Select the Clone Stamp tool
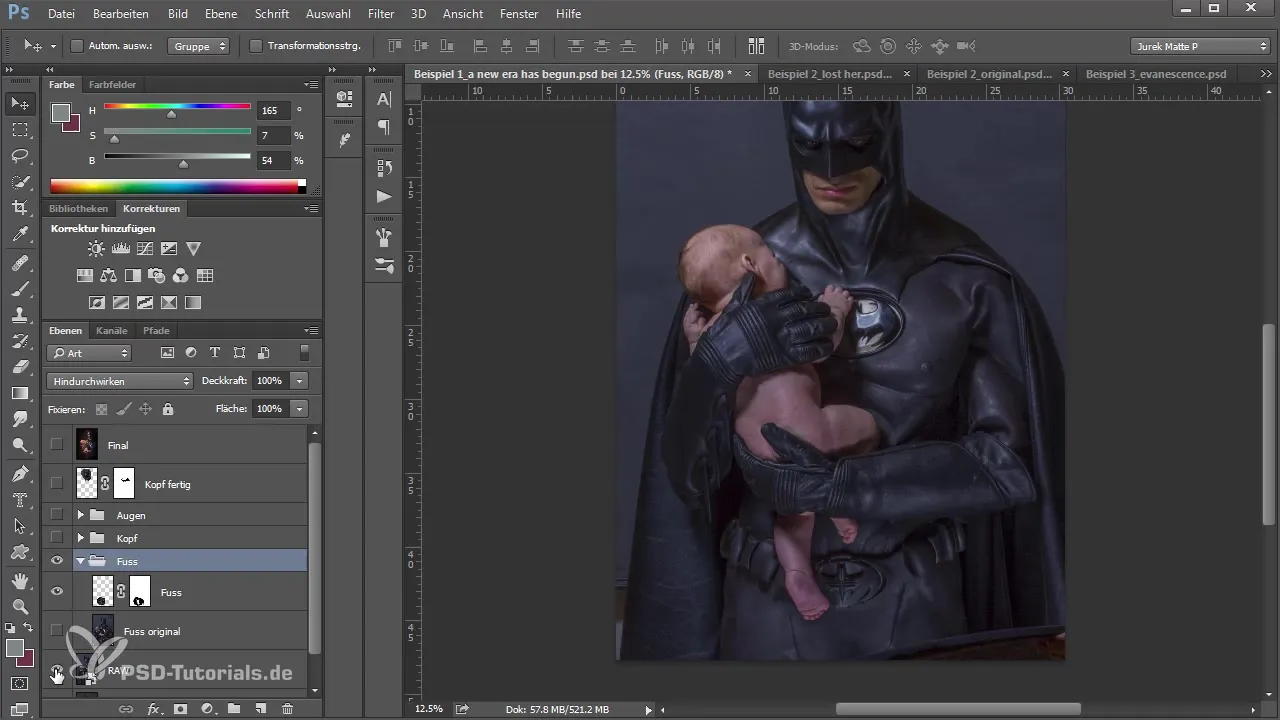The width and height of the screenshot is (1280, 720). coord(20,315)
